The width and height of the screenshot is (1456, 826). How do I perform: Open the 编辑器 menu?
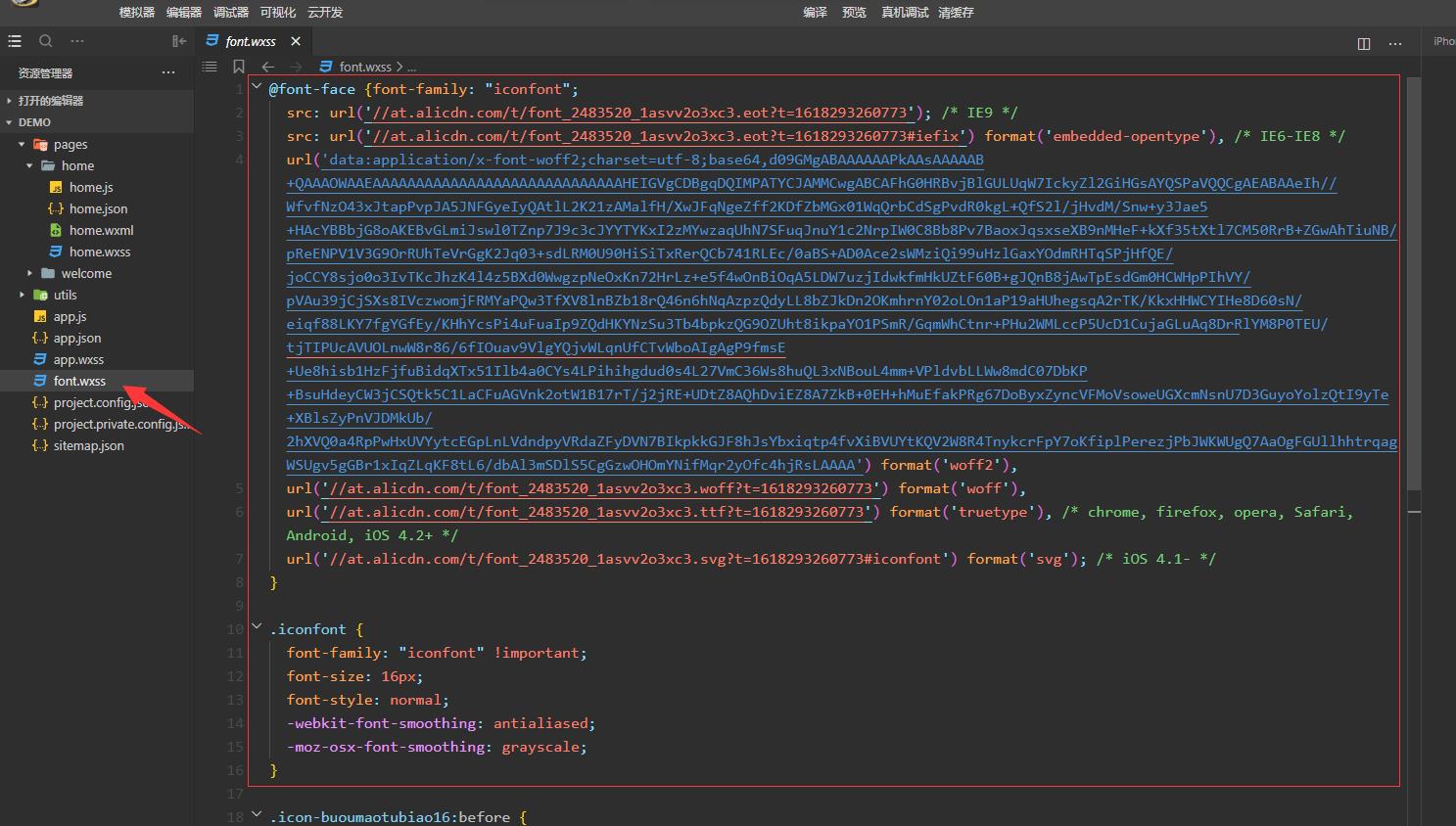(x=184, y=13)
